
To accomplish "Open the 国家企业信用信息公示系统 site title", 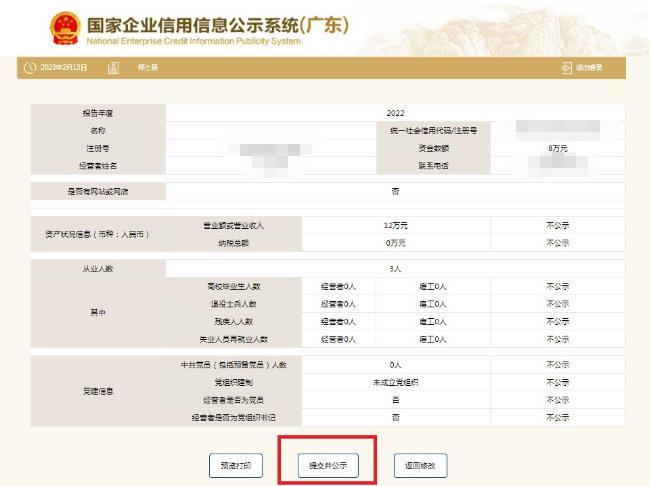I will tap(218, 24).
